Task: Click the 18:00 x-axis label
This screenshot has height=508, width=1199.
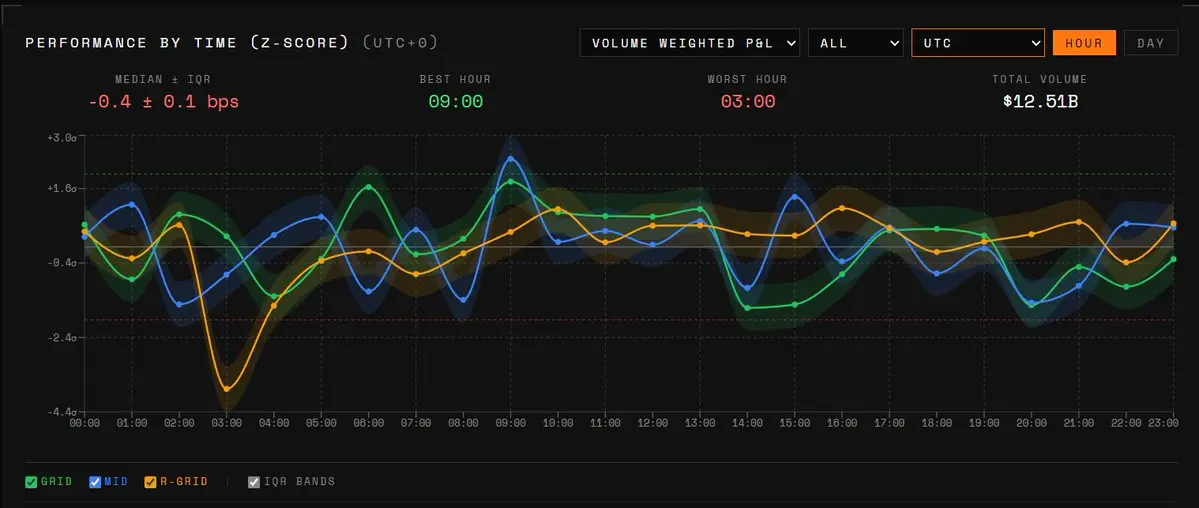Action: (937, 423)
